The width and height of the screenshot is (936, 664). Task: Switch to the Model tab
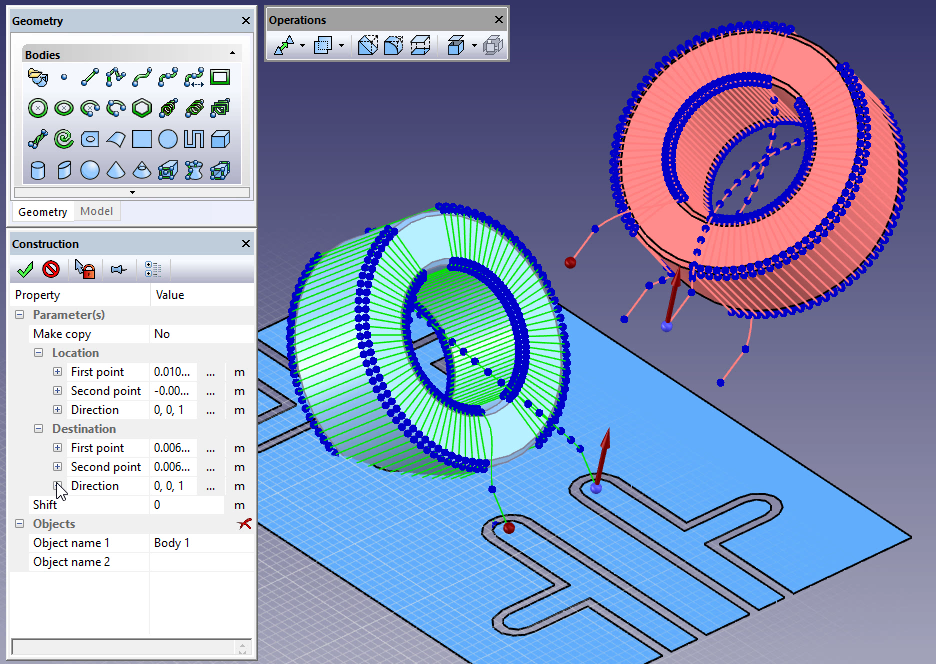pyautogui.click(x=97, y=211)
